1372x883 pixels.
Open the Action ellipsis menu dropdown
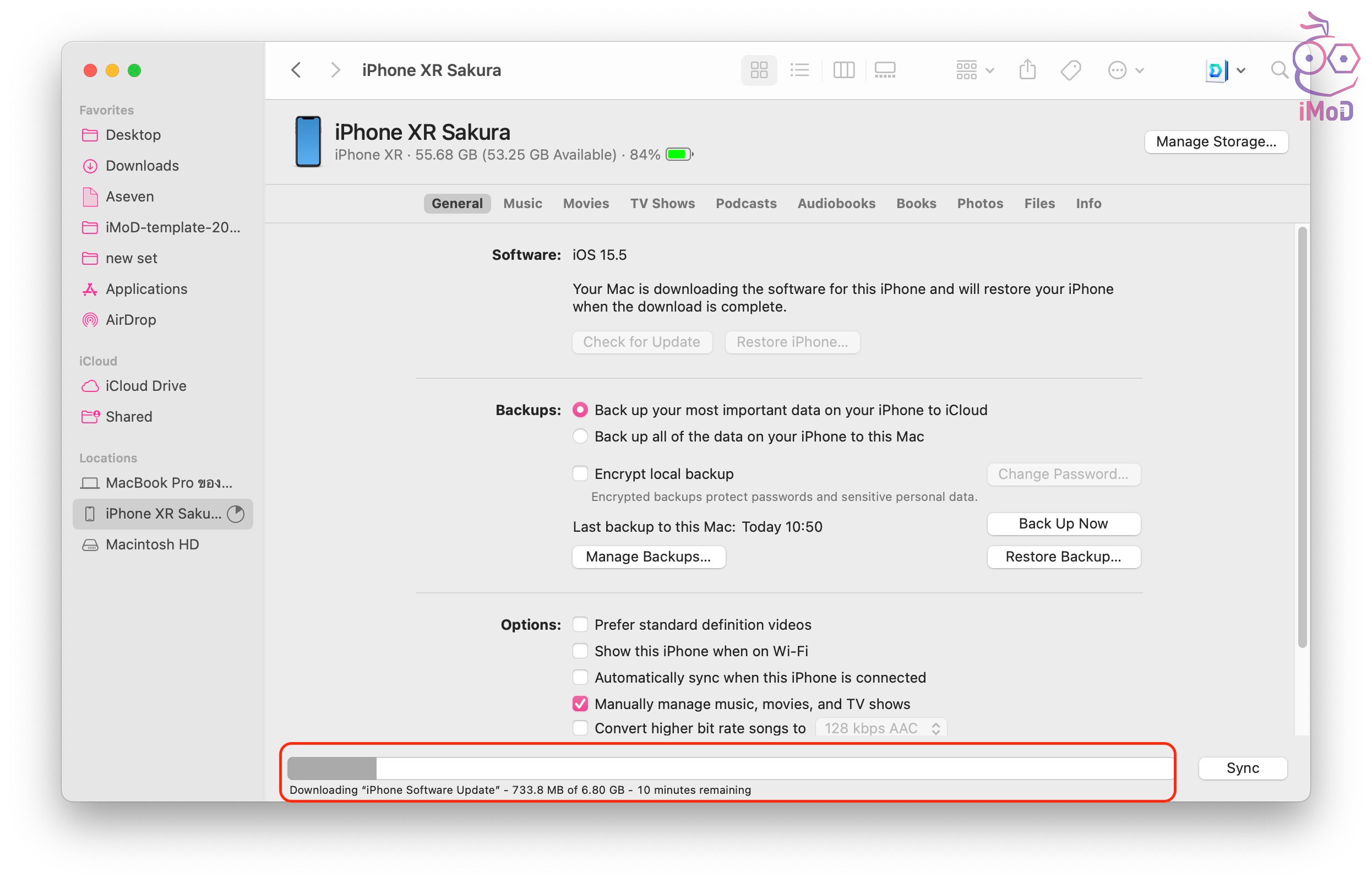[1125, 70]
